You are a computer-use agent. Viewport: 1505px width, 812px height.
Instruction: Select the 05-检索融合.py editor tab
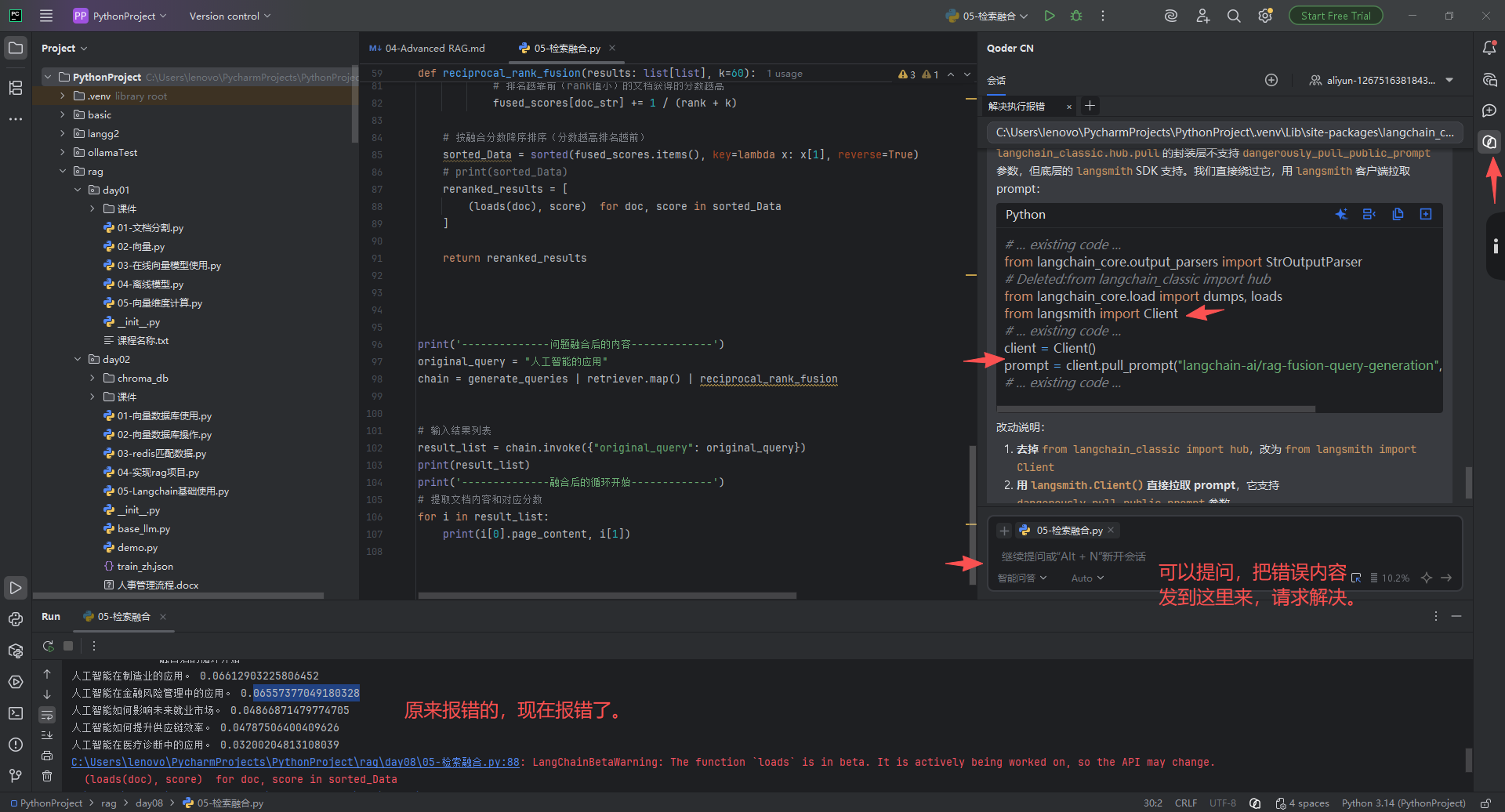pos(567,48)
